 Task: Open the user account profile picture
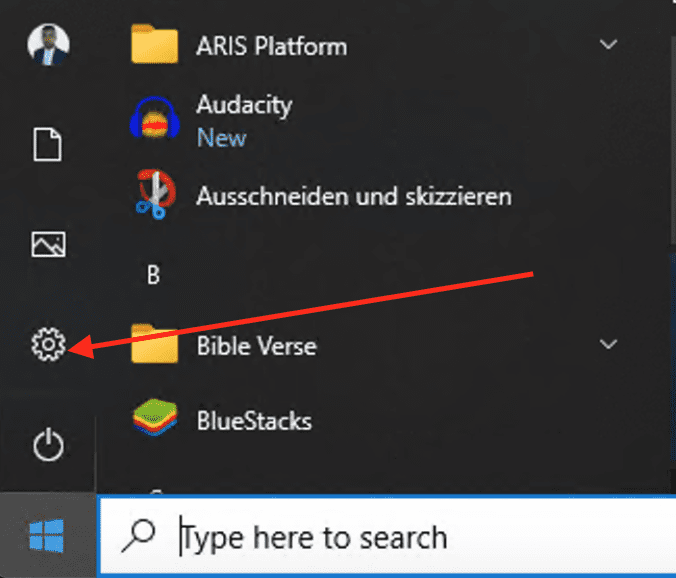pos(48,46)
